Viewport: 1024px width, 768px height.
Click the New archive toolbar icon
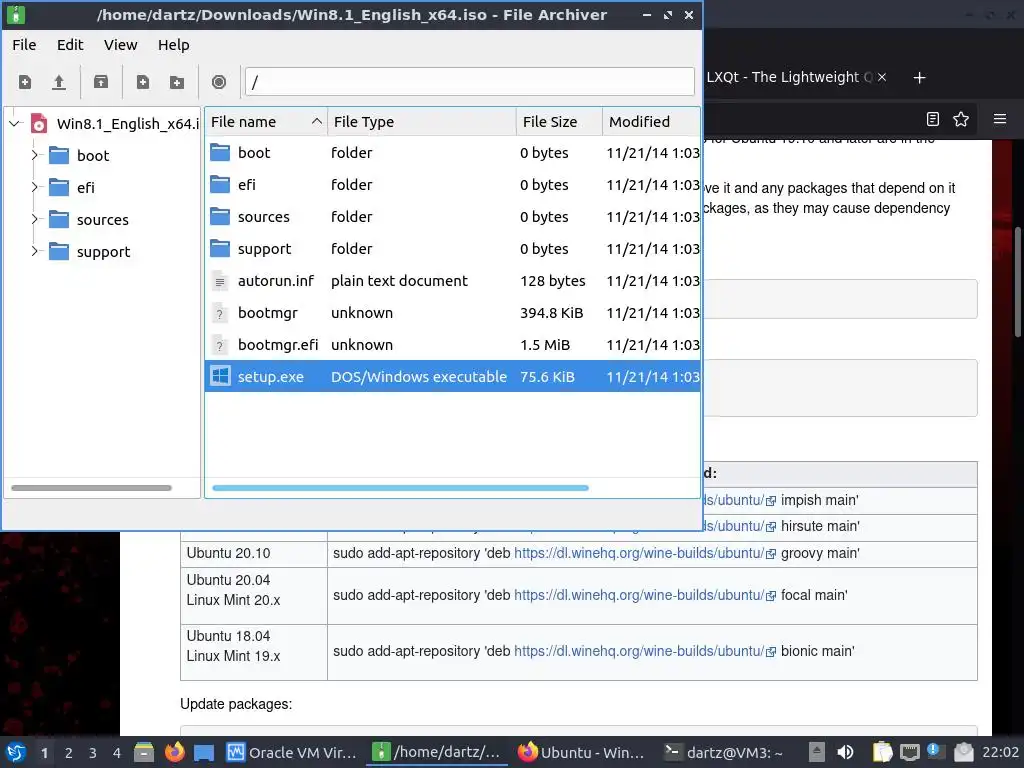25,82
